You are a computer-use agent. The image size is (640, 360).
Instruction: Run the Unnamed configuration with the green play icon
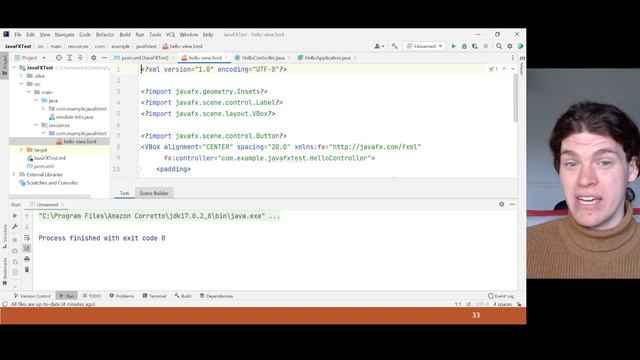click(x=453, y=46)
